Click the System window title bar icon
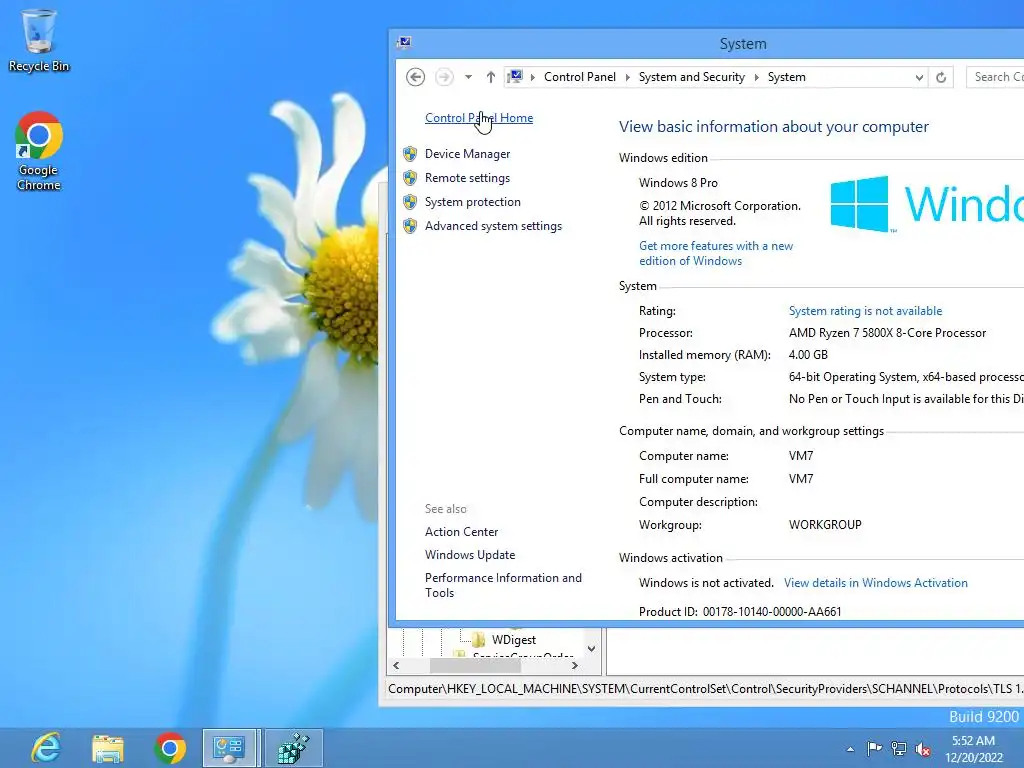The width and height of the screenshot is (1024, 768). point(404,43)
